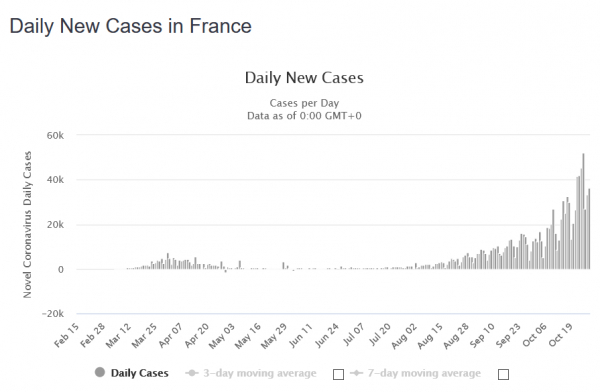Viewport: 600px width, 392px height.
Task: Click the Data as of 0:00 GMT+0 subtitle
Action: tap(304, 116)
